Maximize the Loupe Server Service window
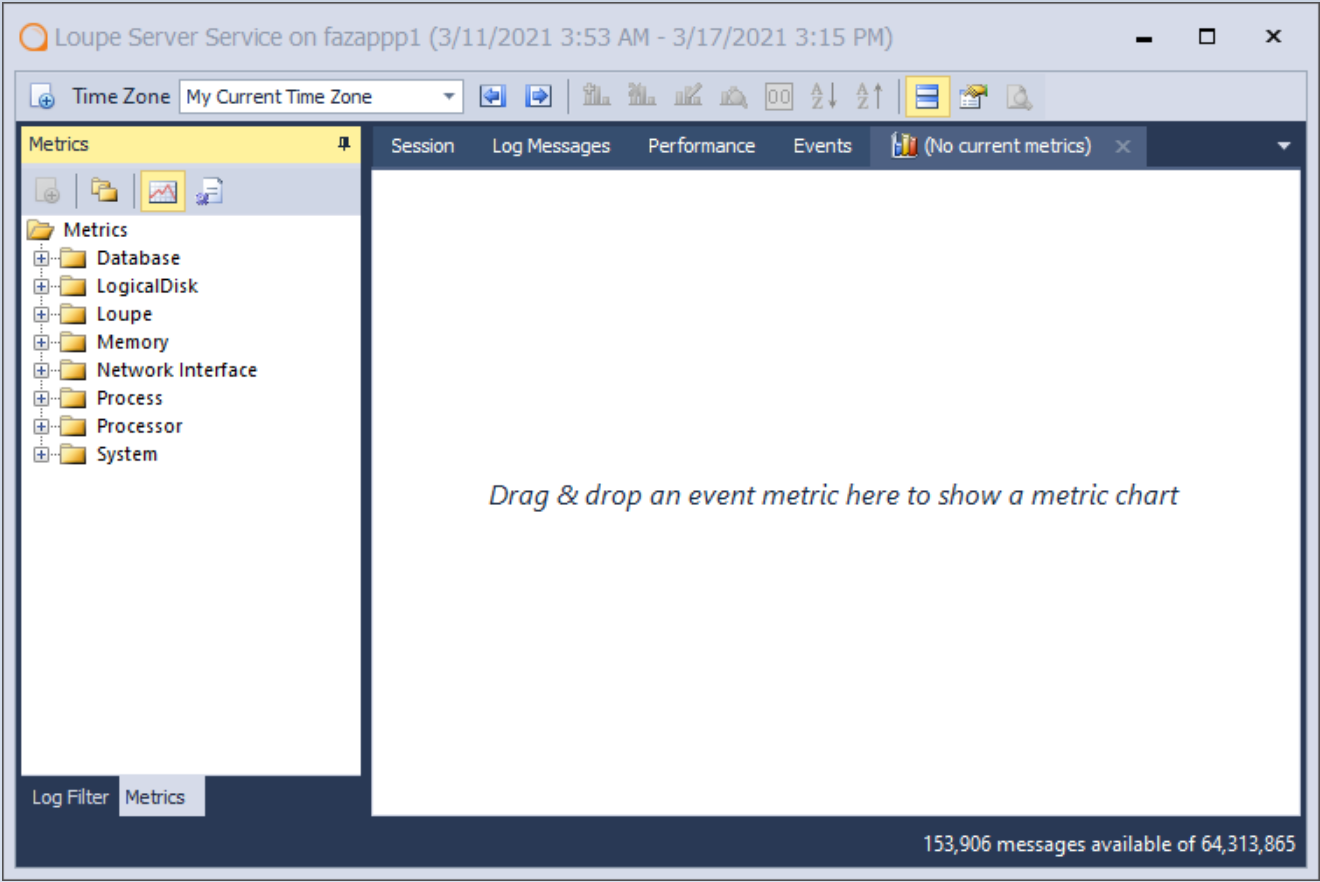The width and height of the screenshot is (1320, 882). coord(1207,37)
